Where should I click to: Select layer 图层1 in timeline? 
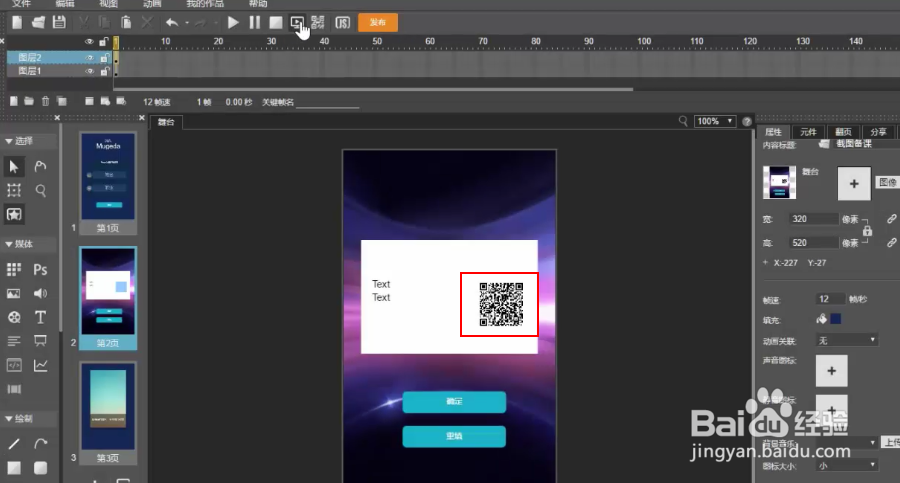pyautogui.click(x=30, y=71)
